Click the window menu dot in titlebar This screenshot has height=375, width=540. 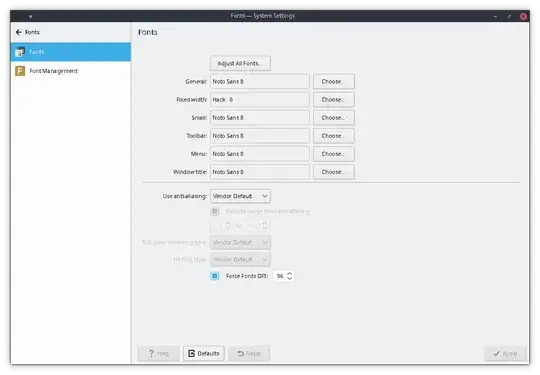[31, 16]
